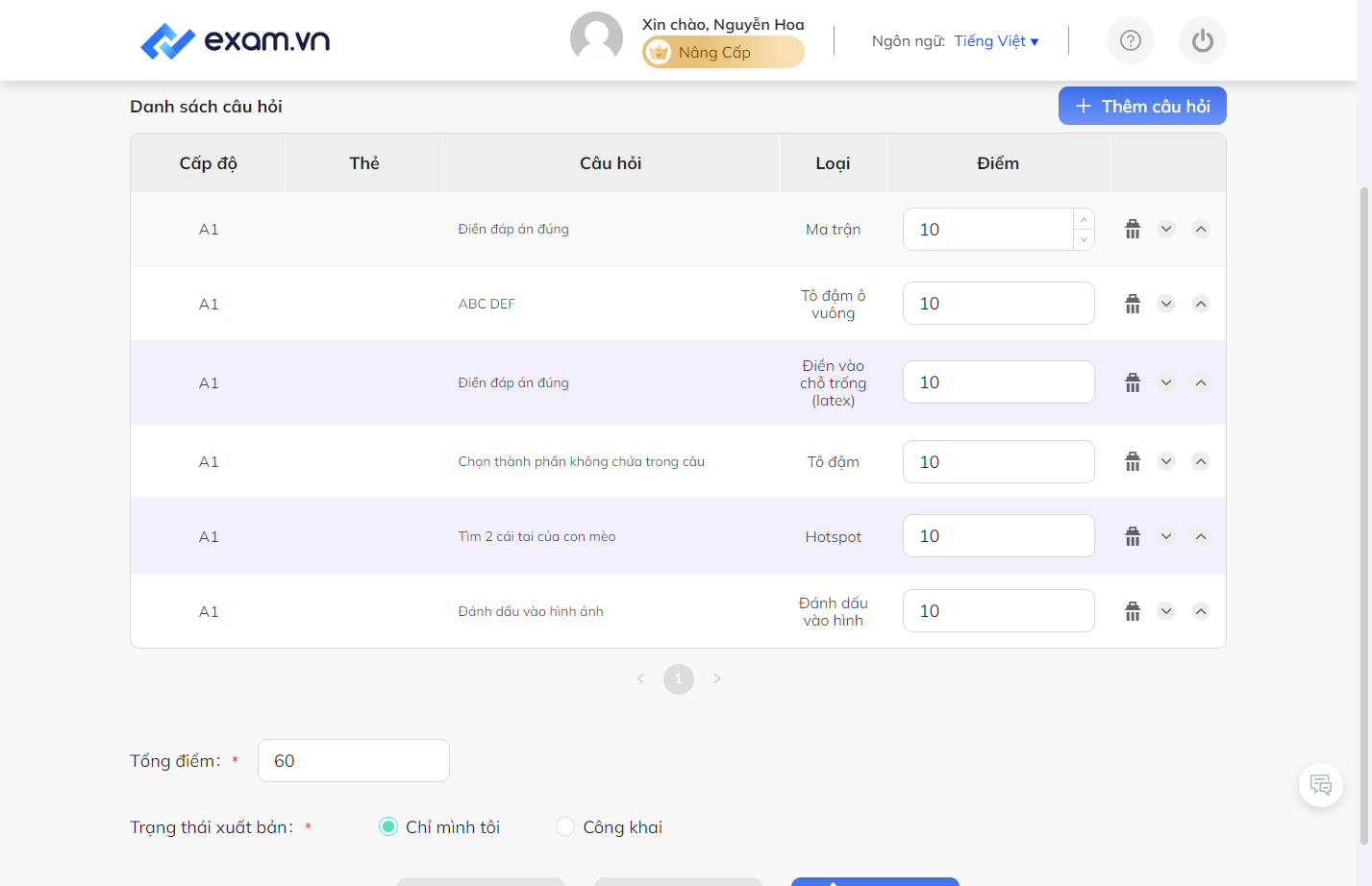Click the Tổng điểm input field
The height and width of the screenshot is (886, 1372).
[x=354, y=760]
